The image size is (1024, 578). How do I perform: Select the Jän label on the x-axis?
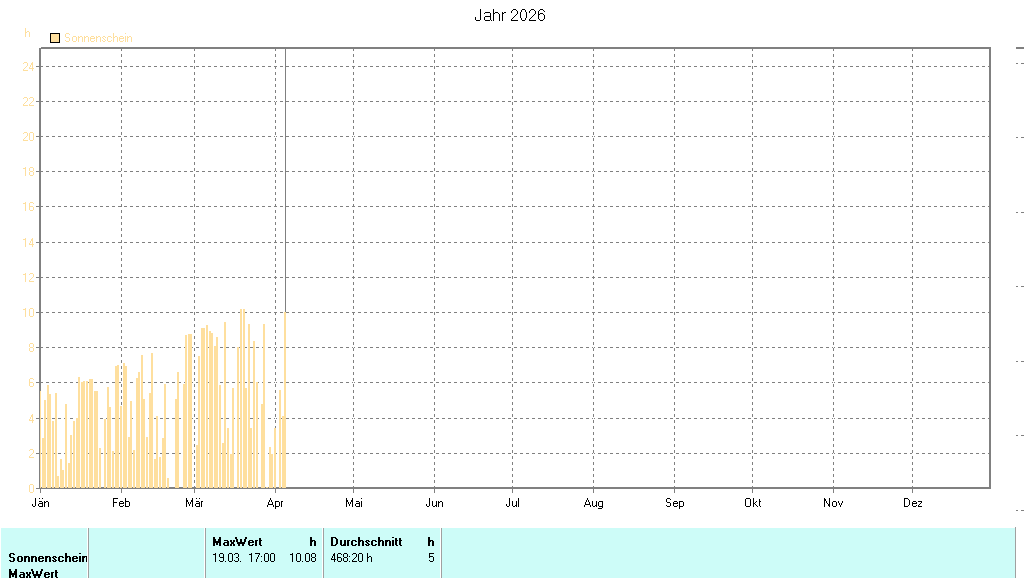click(41, 503)
